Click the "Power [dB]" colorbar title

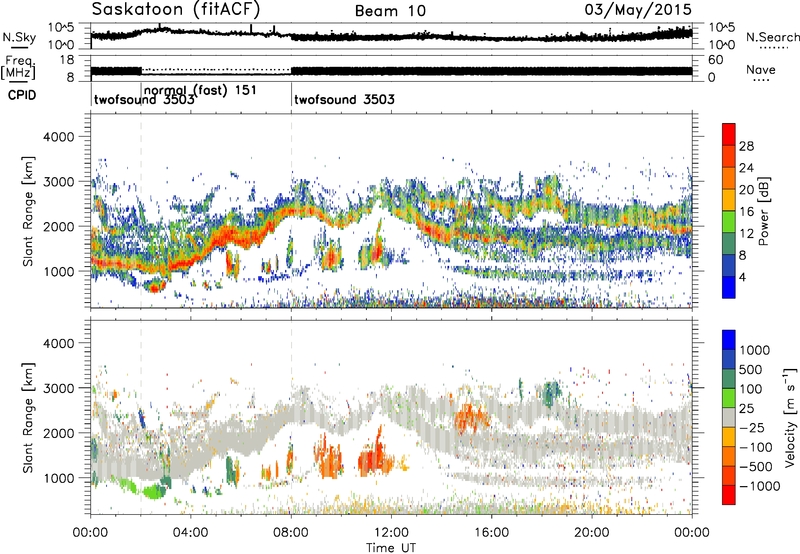[763, 211]
